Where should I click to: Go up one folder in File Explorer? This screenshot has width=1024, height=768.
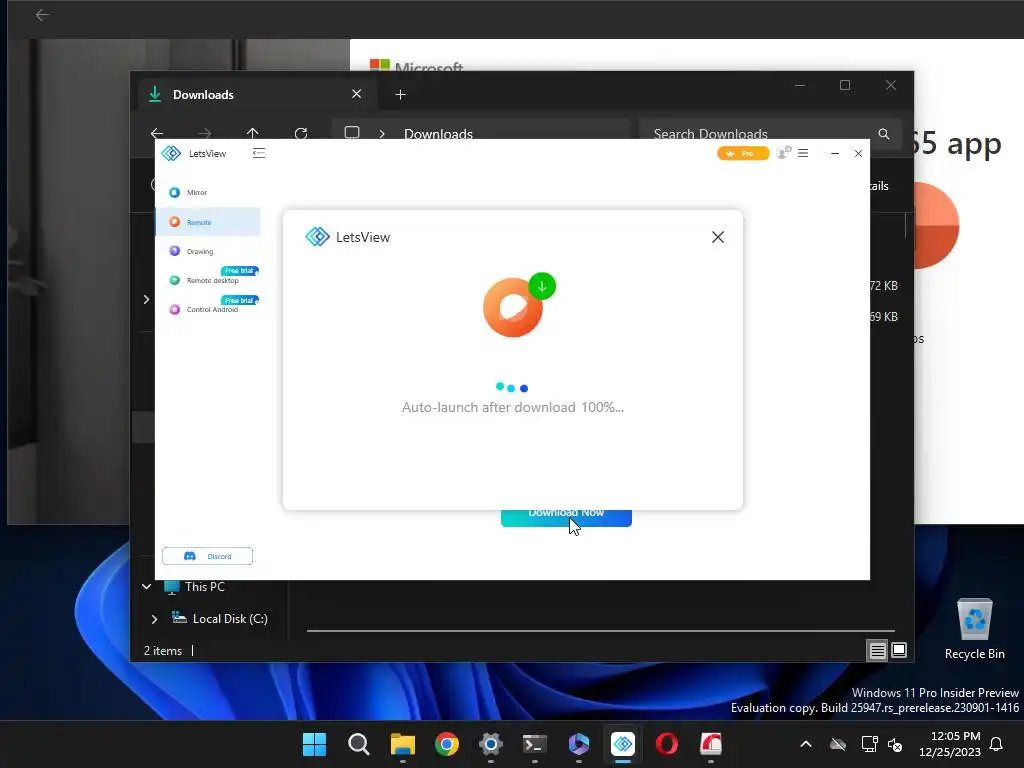(x=253, y=133)
